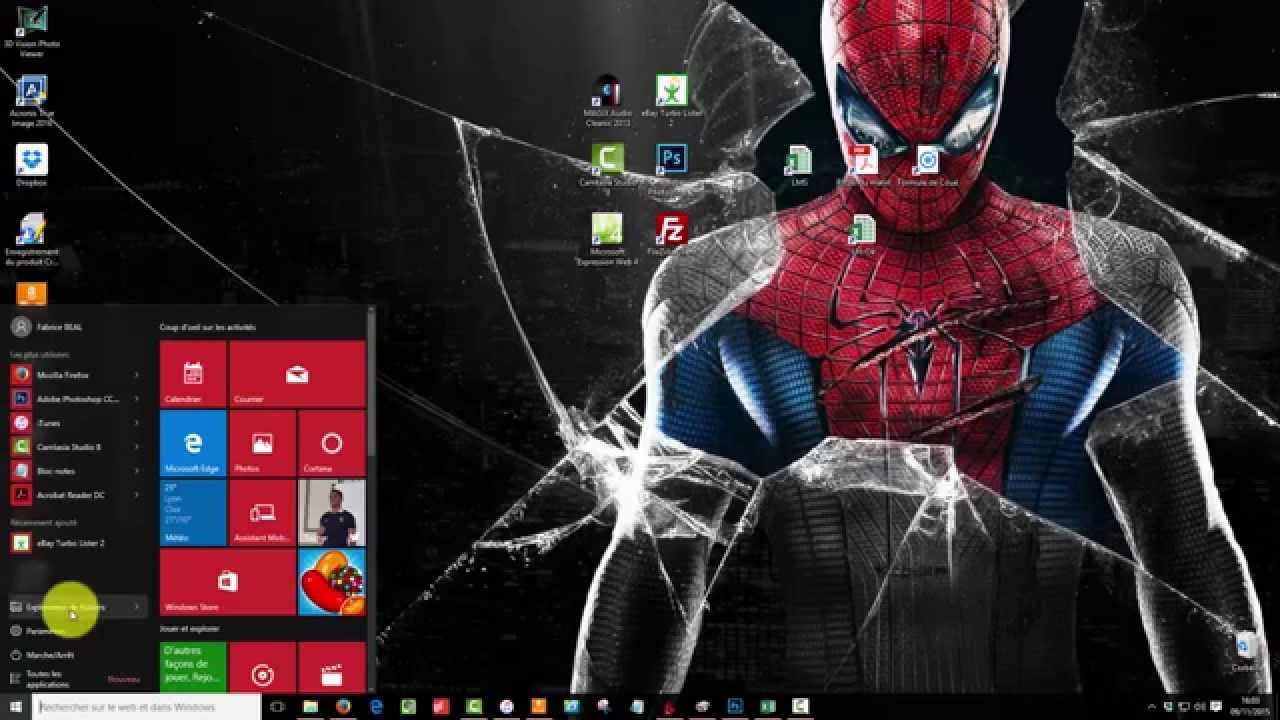The width and height of the screenshot is (1280, 720).
Task: Show Toutes les applications list
Action: [76, 679]
